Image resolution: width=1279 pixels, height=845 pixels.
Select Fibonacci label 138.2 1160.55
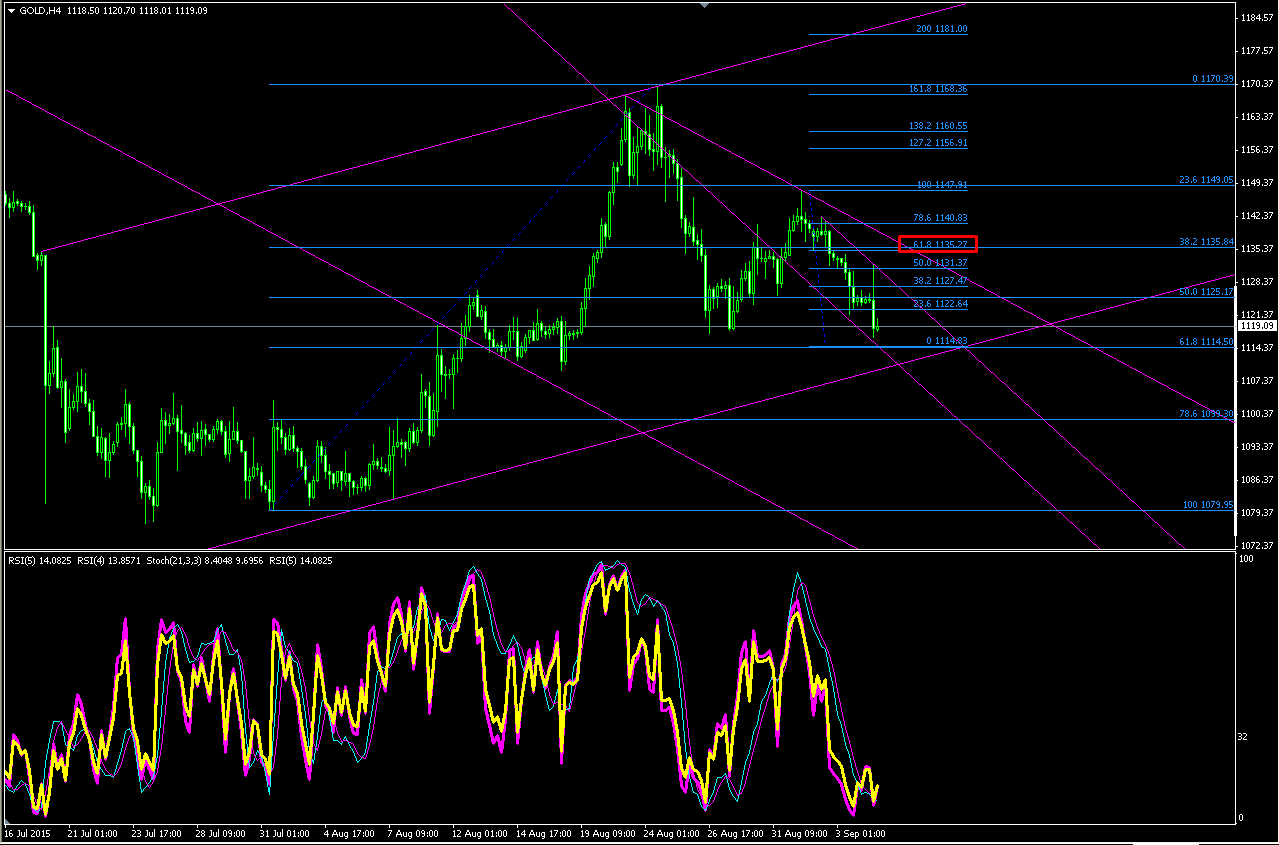click(937, 126)
